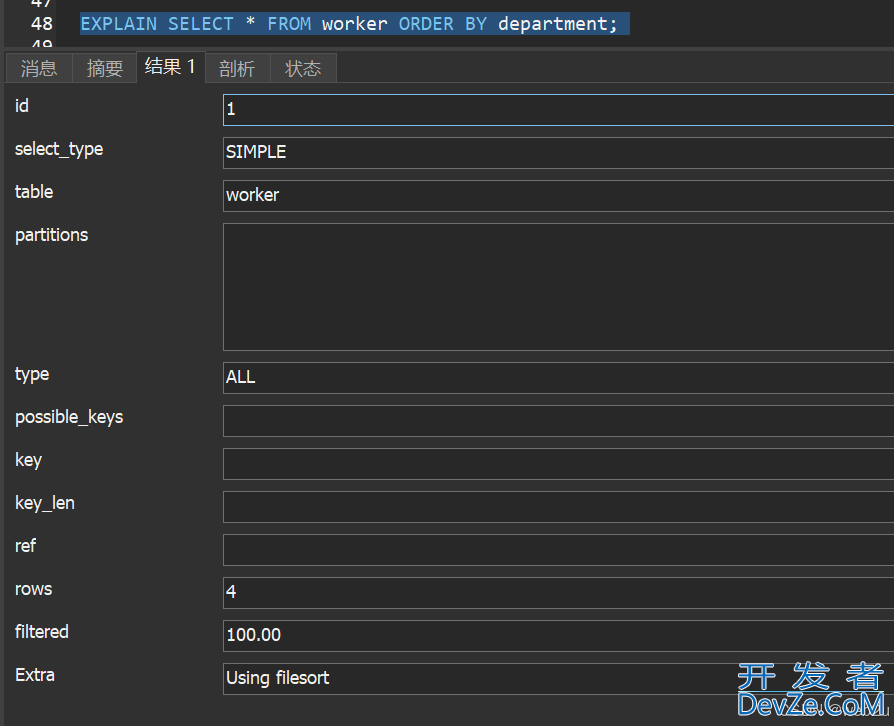Click the SELECT keyword in line 48
This screenshot has width=894, height=726.
pyautogui.click(x=201, y=24)
